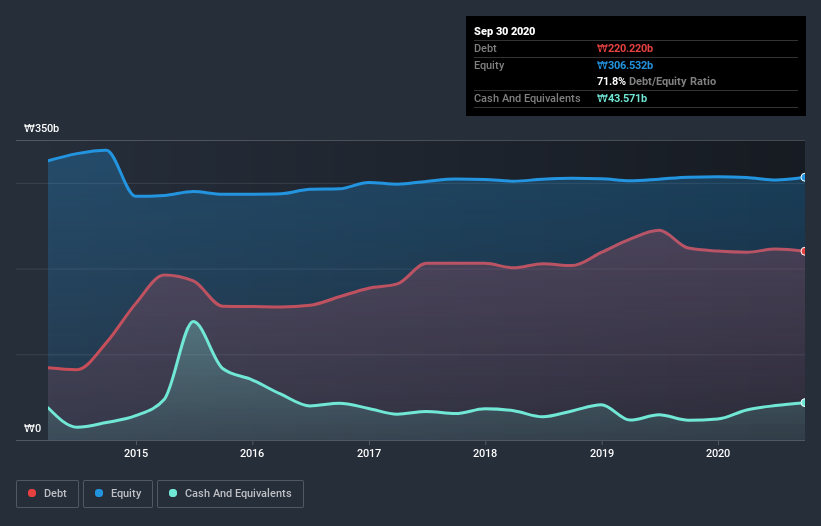Click the 71.8% Debt/Equity Ratio text
This screenshot has width=821, height=526.
tap(657, 81)
